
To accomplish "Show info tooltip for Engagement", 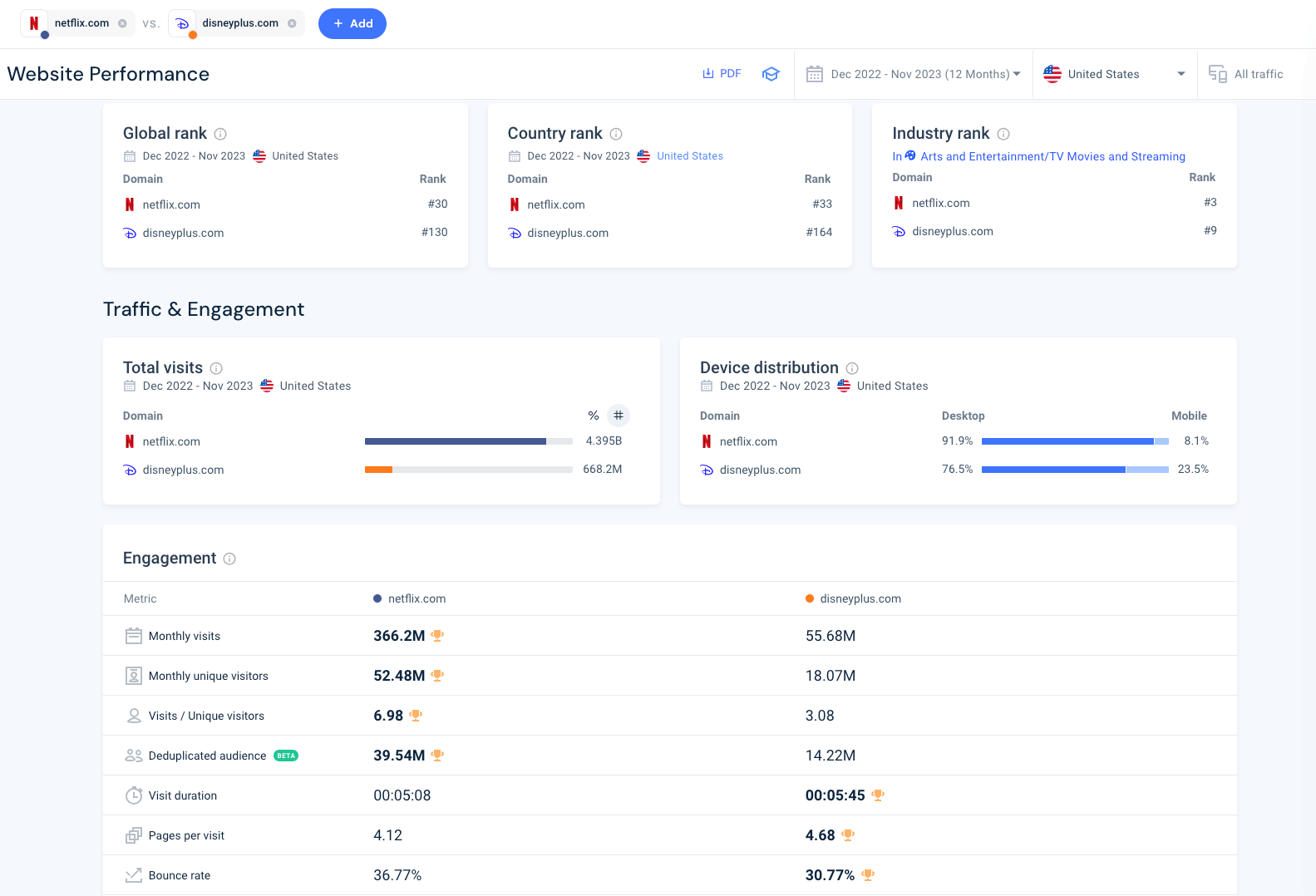I will [x=229, y=559].
